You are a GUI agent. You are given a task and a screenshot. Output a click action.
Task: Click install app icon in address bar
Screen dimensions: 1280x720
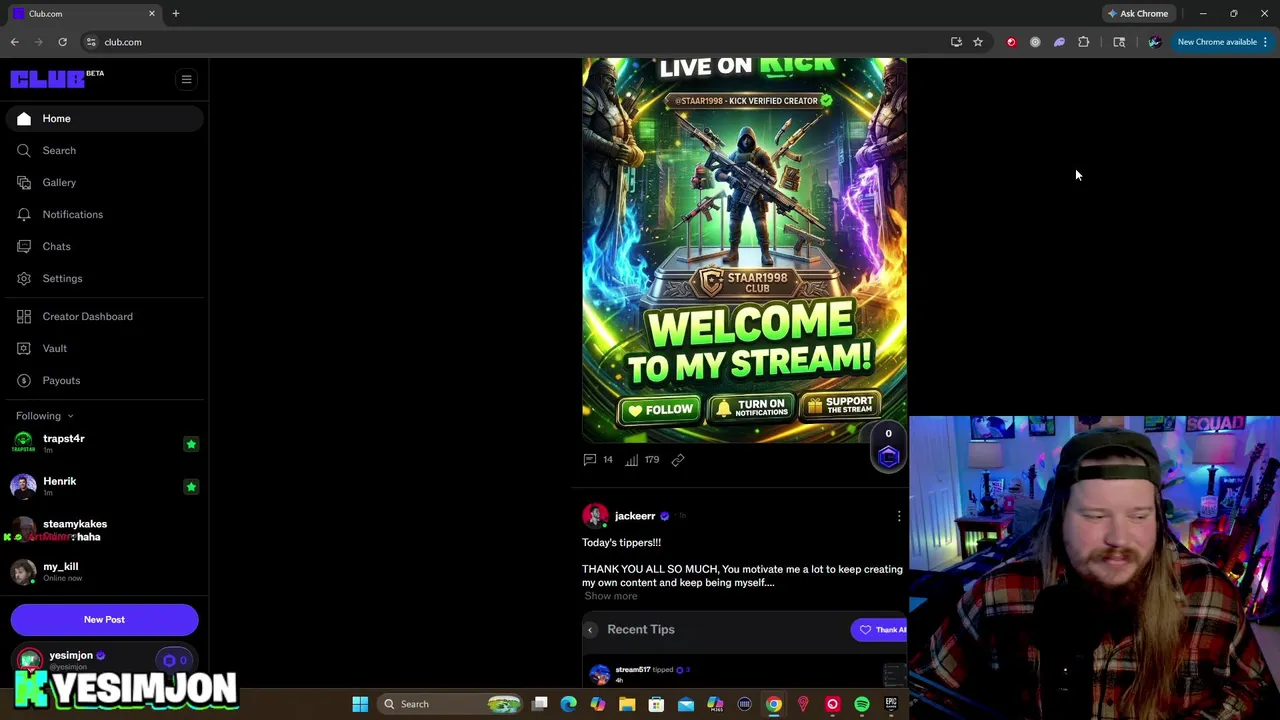coord(956,42)
